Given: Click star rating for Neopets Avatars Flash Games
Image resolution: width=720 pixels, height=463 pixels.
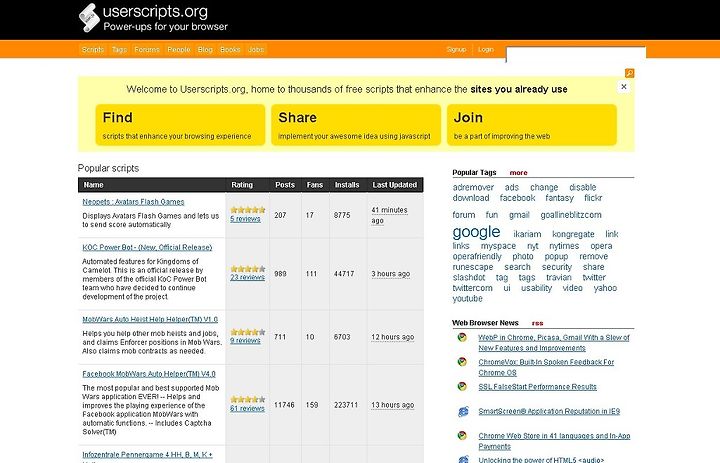Looking at the screenshot, I should [248, 210].
